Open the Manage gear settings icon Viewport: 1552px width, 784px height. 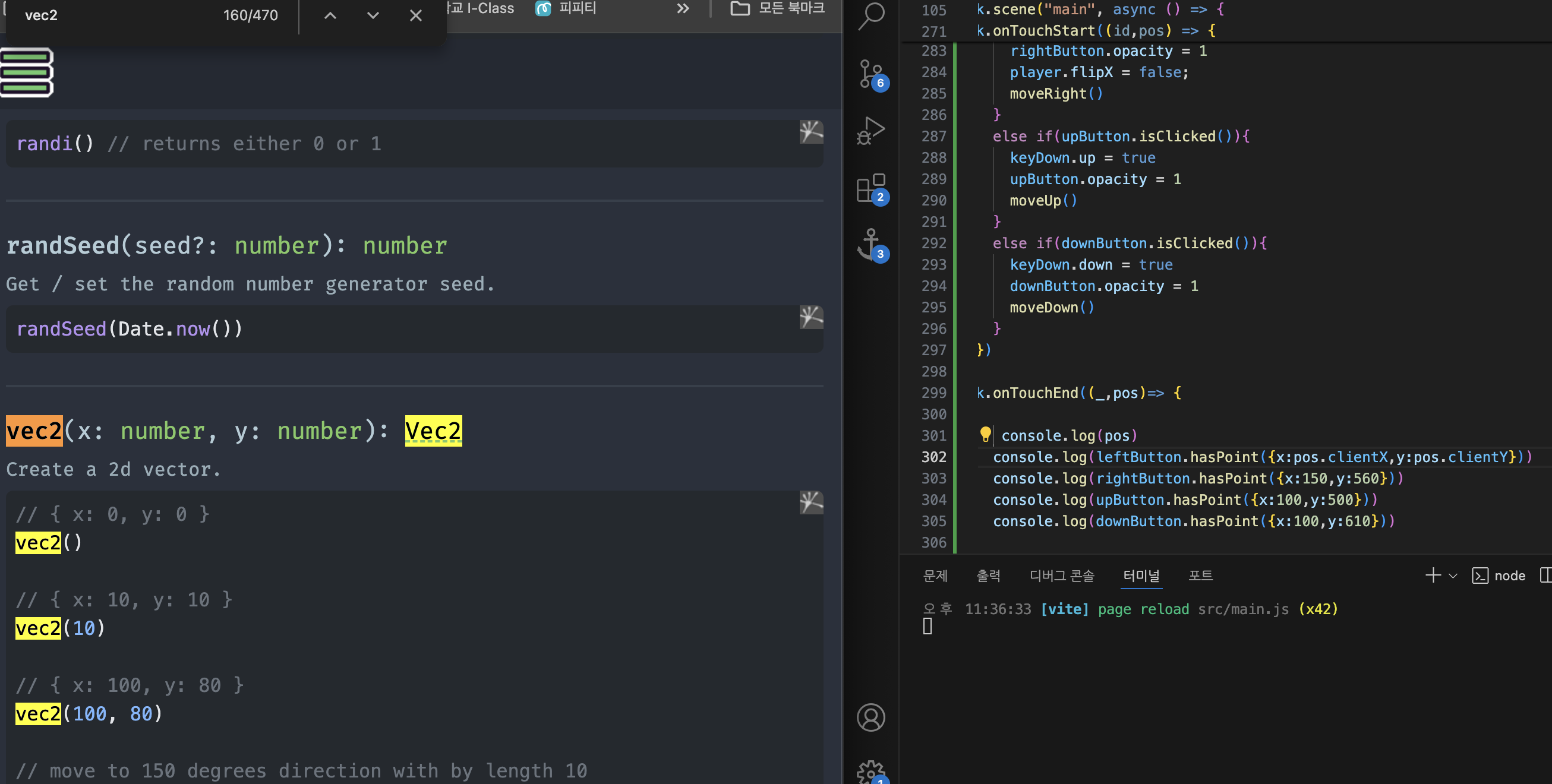click(871, 772)
